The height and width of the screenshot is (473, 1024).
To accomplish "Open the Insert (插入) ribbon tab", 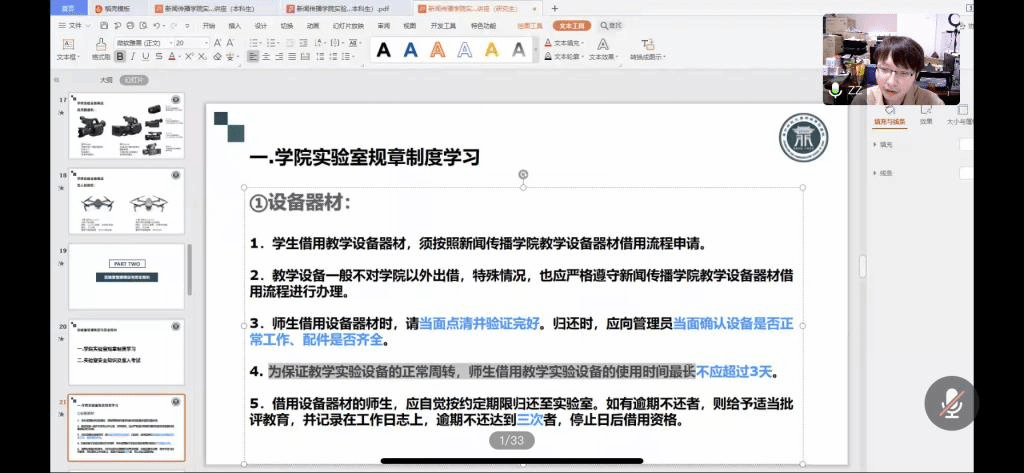I will coord(235,25).
